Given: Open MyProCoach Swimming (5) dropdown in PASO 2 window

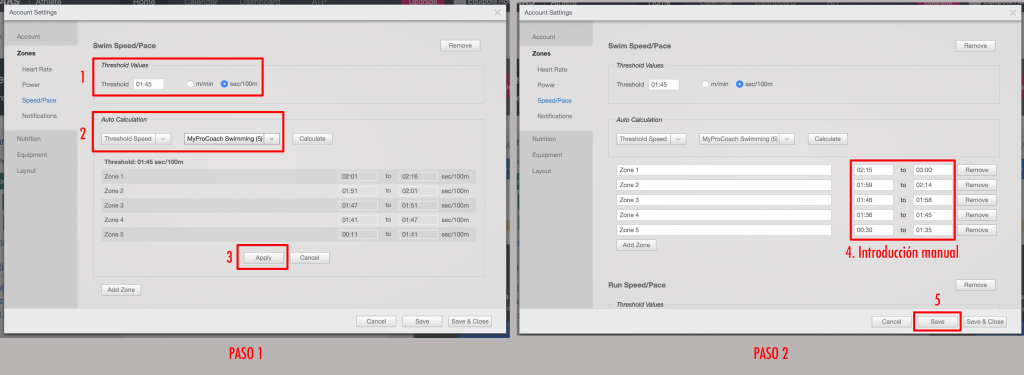Looking at the screenshot, I should click(747, 139).
